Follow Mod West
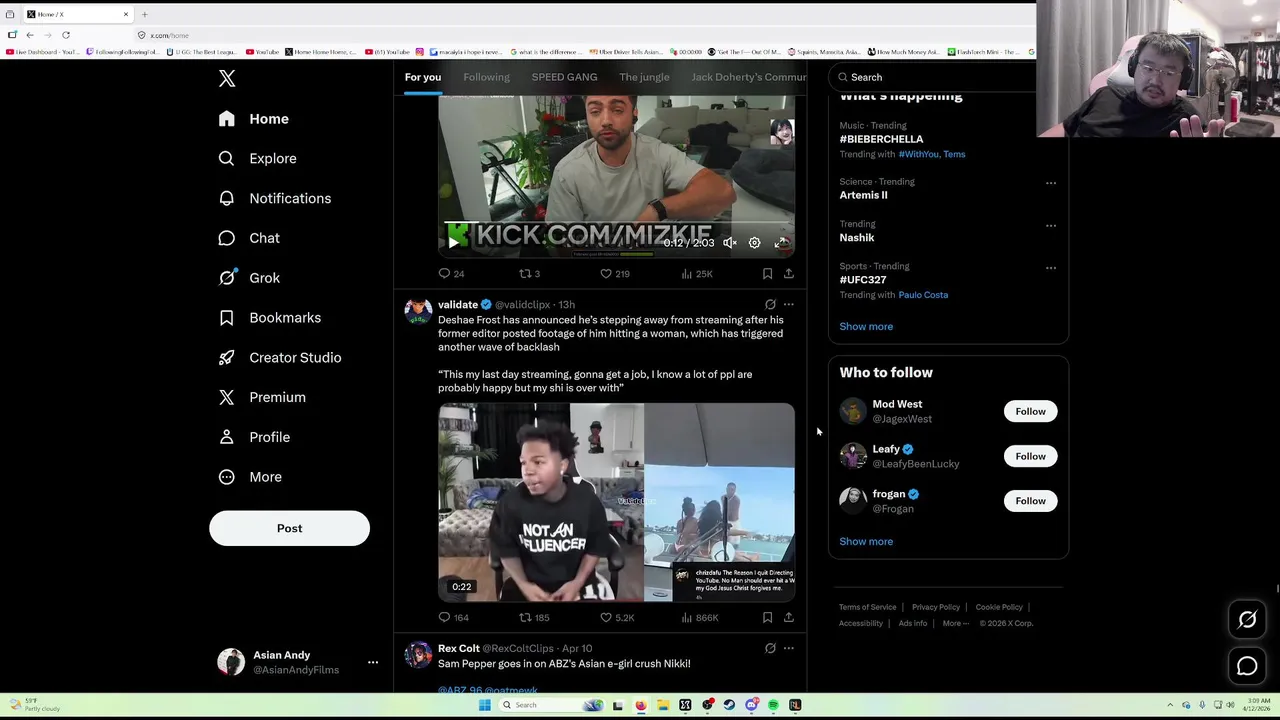1280x720 pixels. click(x=1030, y=411)
